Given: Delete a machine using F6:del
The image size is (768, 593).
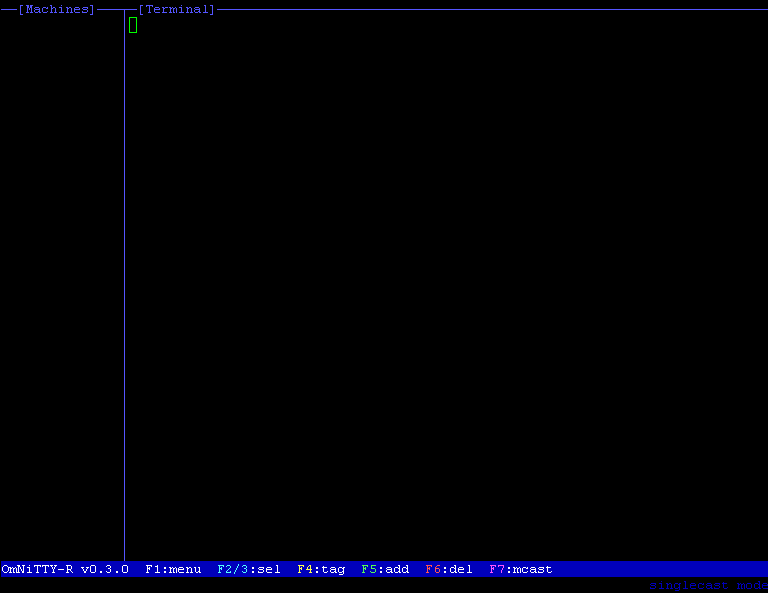Looking at the screenshot, I should click(x=449, y=569).
